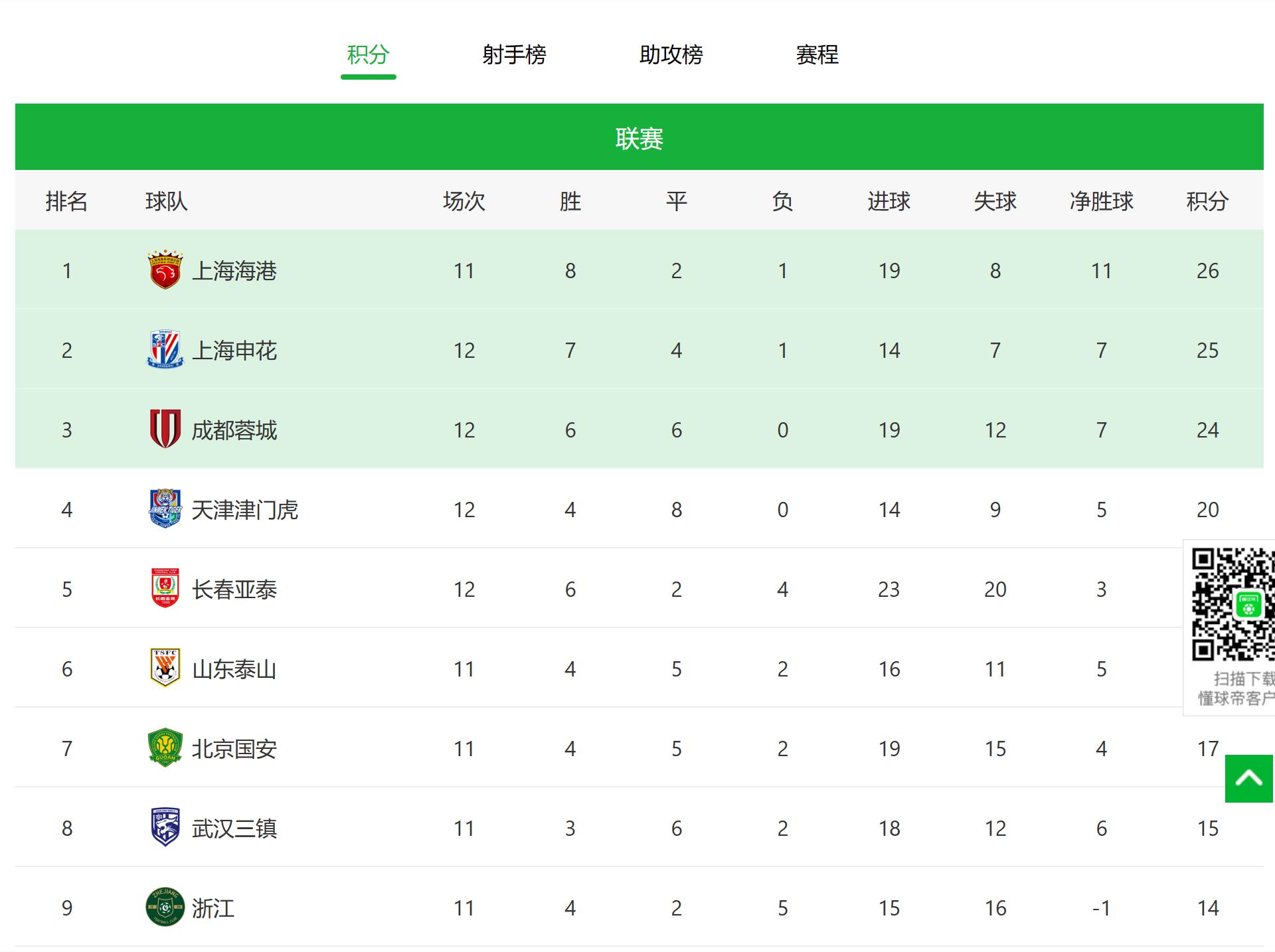1275x952 pixels.
Task: Click the green back-to-top arrow button
Action: (1248, 778)
